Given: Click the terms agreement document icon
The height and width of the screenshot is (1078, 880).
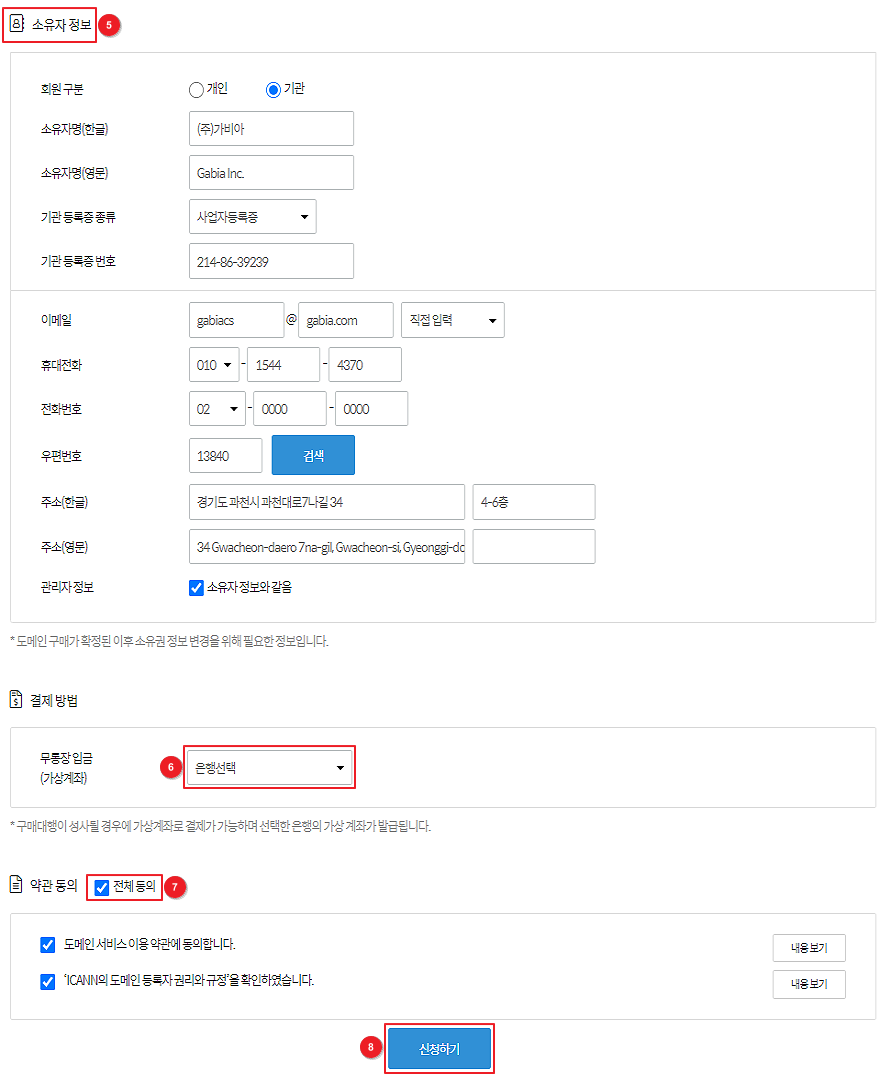Looking at the screenshot, I should click(16, 884).
